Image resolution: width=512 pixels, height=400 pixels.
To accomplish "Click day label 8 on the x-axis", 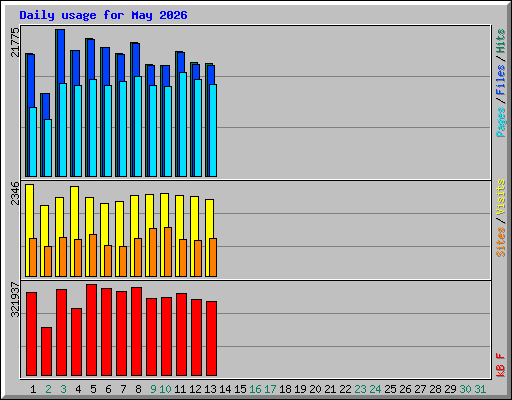I will coord(138,389).
